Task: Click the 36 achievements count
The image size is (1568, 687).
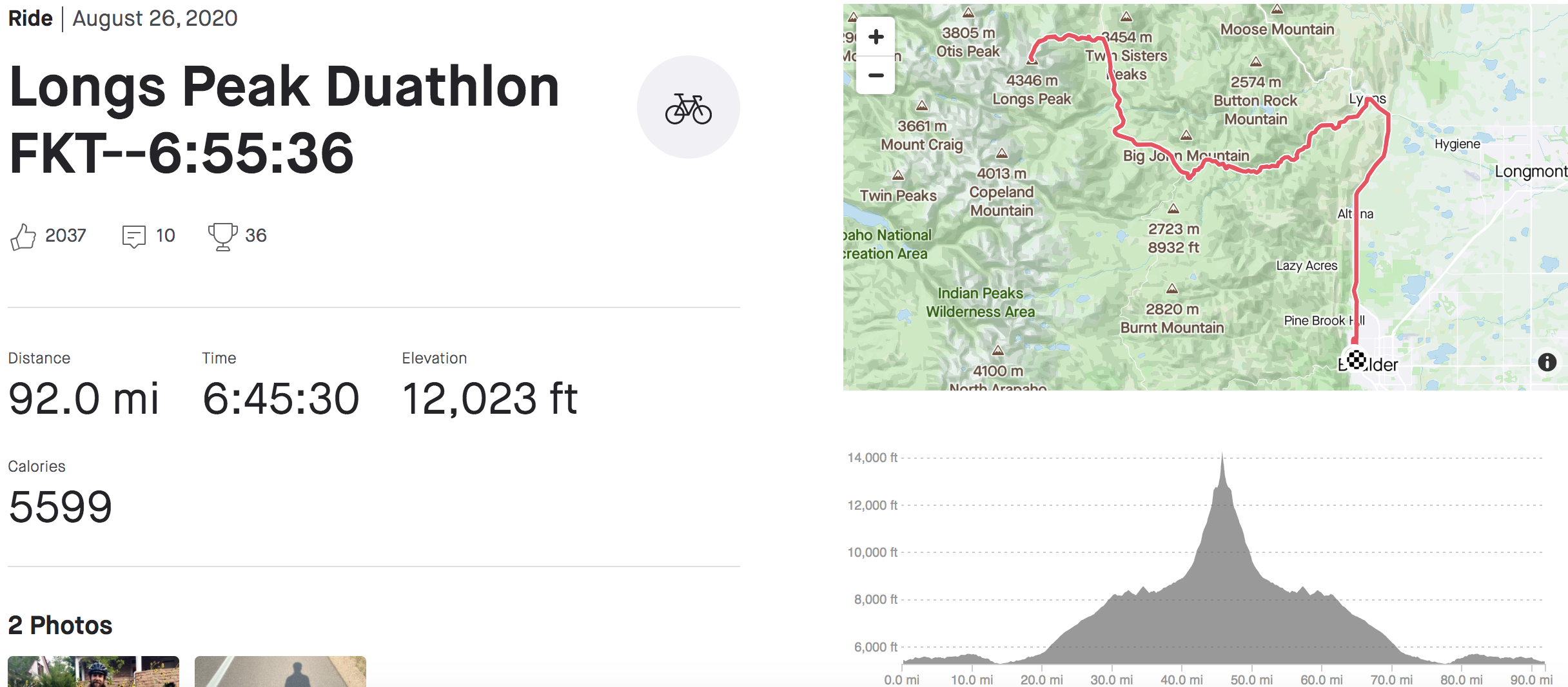Action: tap(255, 236)
